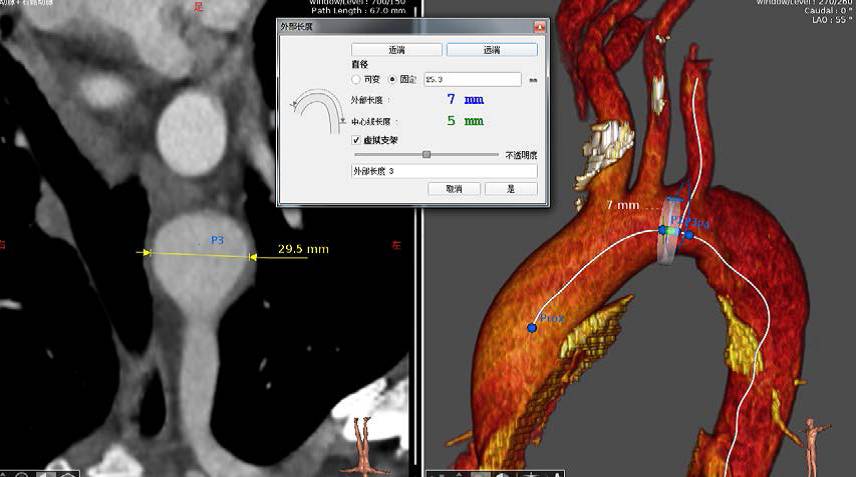
Task: Select the blue Prox centerline point
Action: click(532, 327)
